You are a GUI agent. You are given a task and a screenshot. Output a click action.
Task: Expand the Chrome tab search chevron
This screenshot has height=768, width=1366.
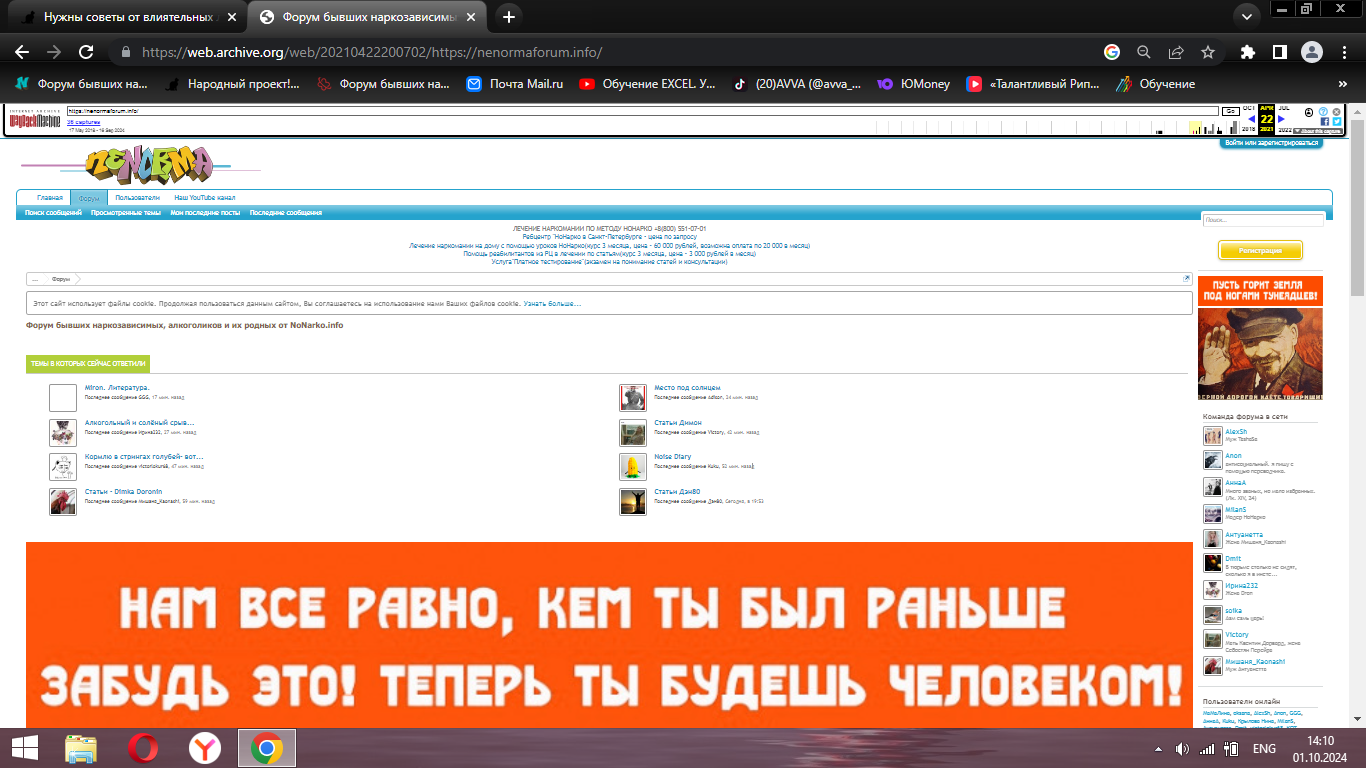tap(1246, 17)
